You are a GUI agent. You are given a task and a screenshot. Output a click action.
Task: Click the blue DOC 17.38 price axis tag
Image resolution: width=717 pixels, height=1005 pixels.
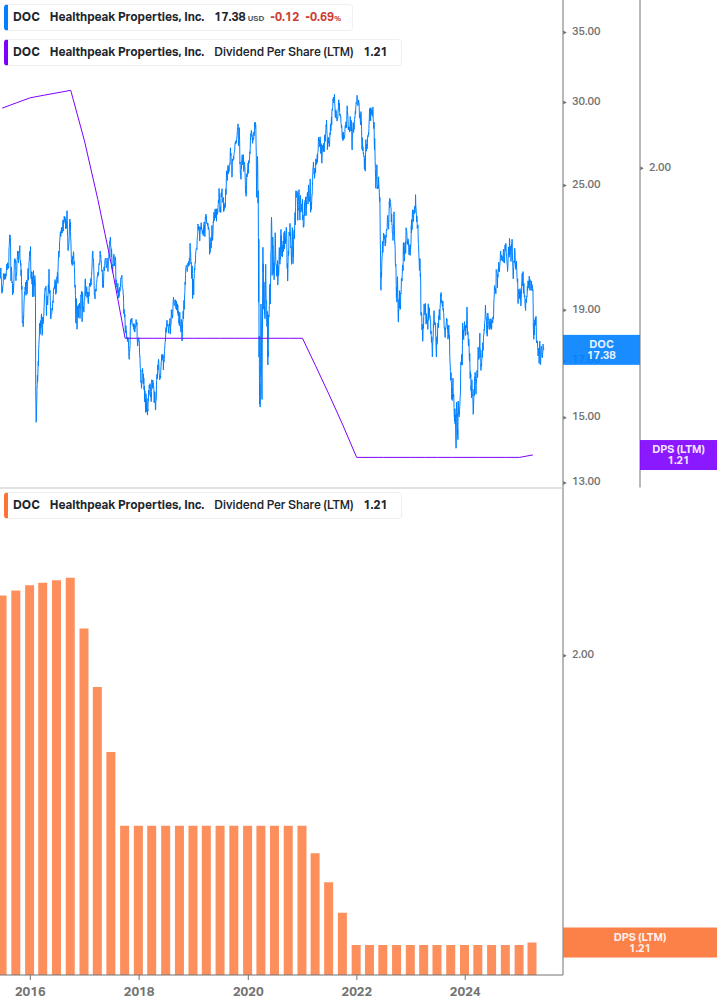tap(601, 350)
